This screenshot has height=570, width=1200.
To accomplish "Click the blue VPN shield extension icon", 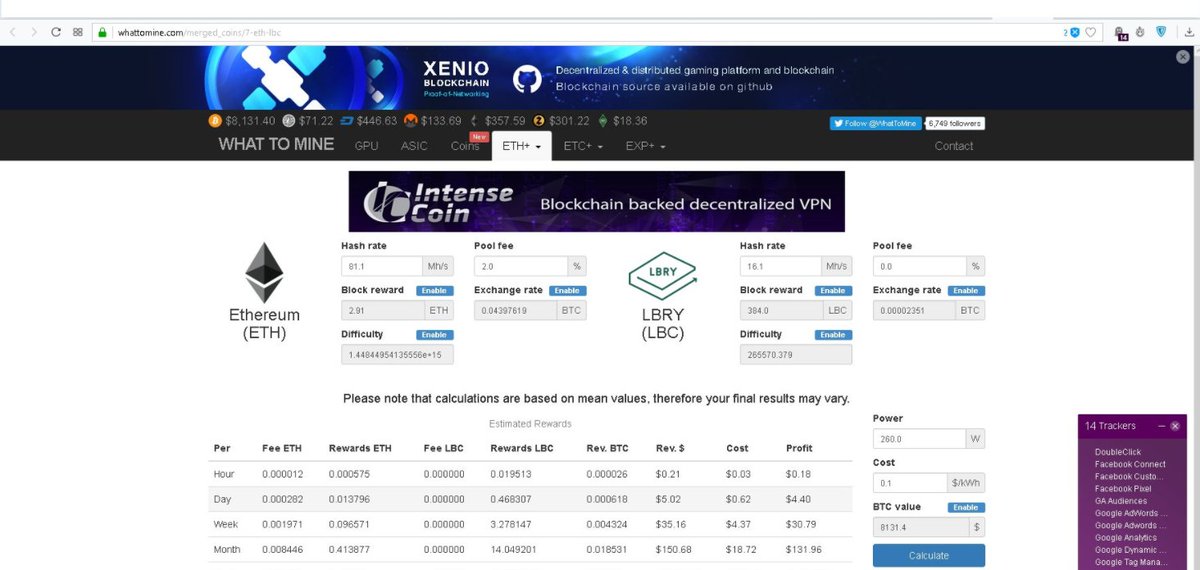I will [1161, 32].
